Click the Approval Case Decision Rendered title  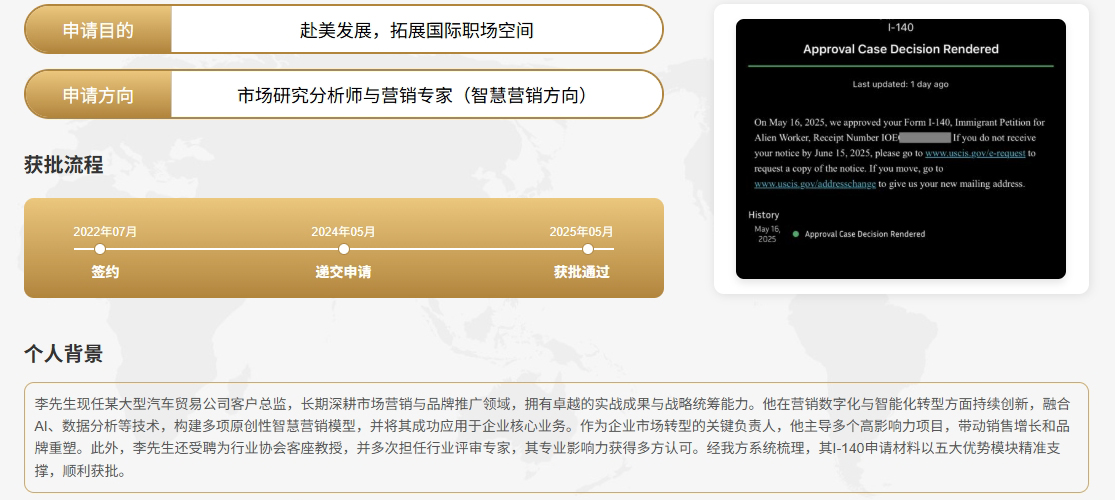click(900, 49)
